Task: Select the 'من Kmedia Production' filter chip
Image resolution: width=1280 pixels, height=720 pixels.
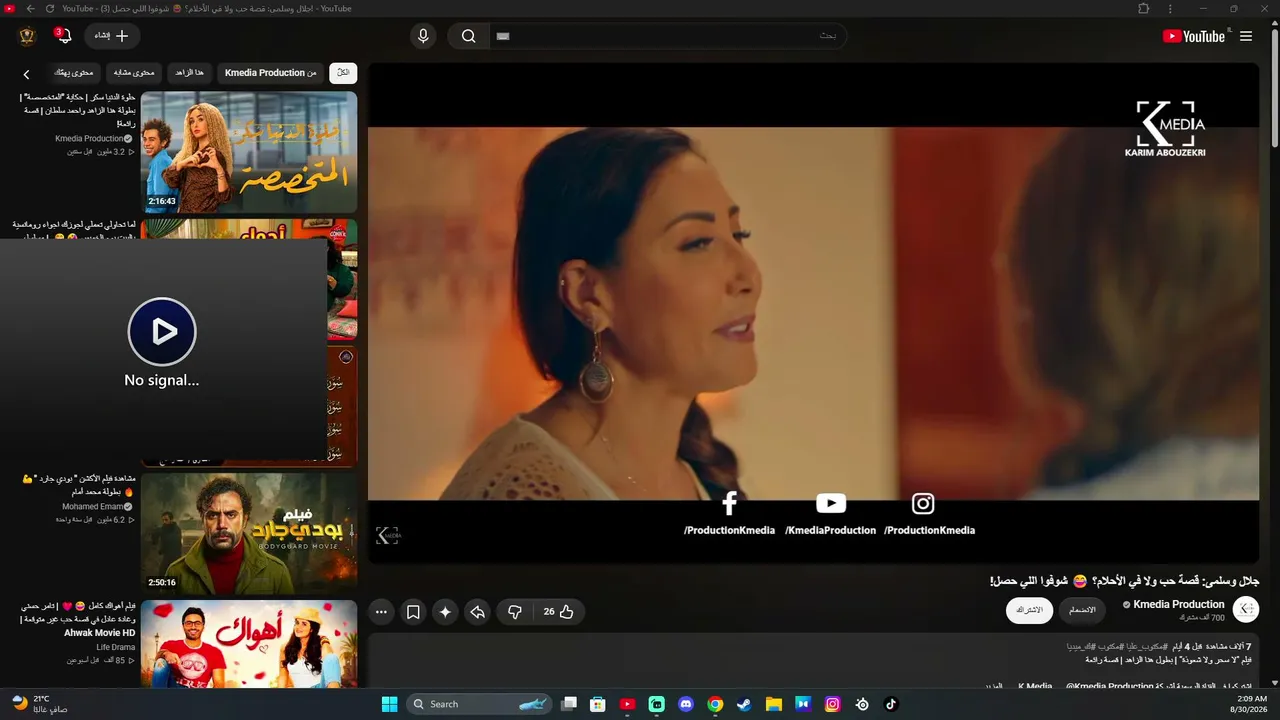Action: [270, 73]
